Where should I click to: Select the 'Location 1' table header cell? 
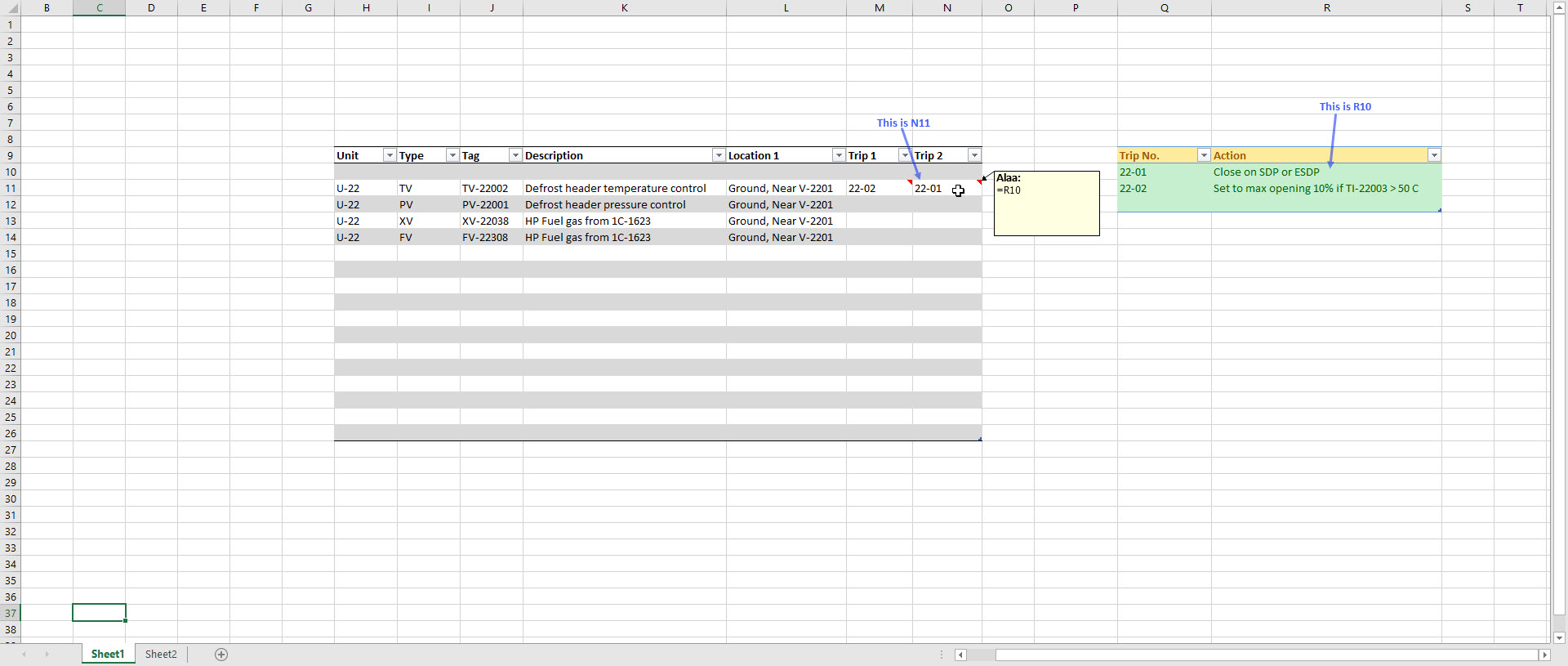786,155
